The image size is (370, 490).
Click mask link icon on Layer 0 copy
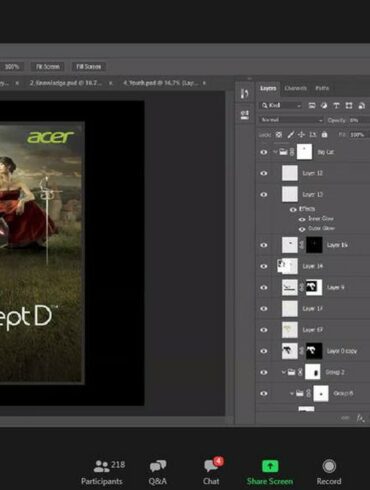(x=302, y=351)
